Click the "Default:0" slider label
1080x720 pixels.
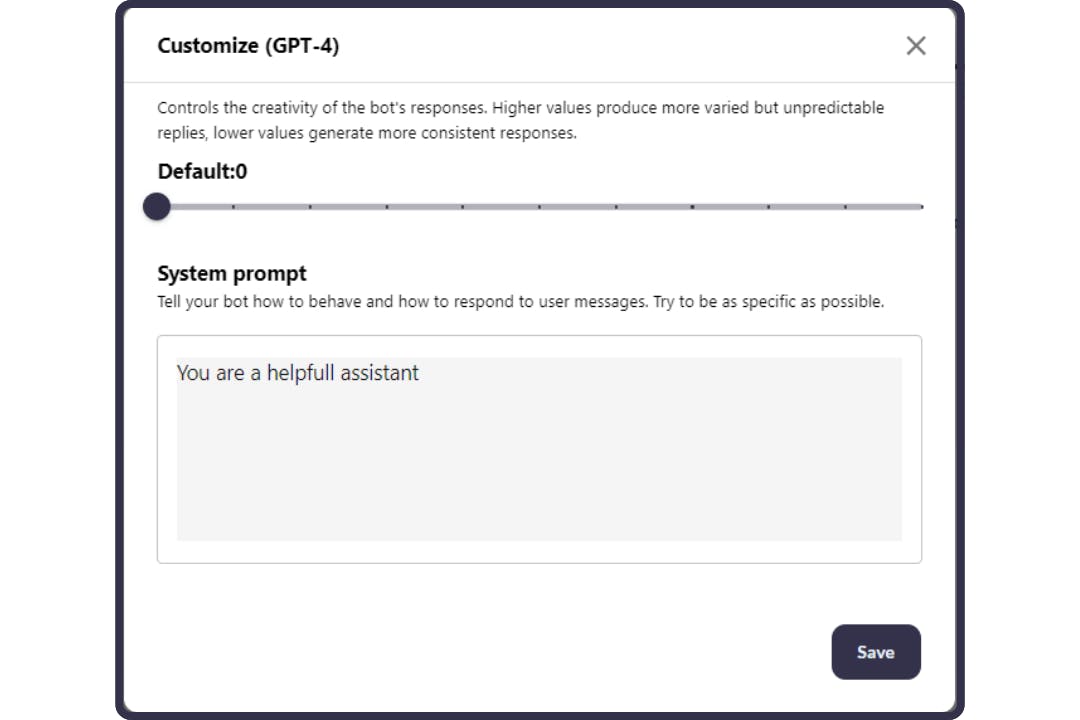202,172
